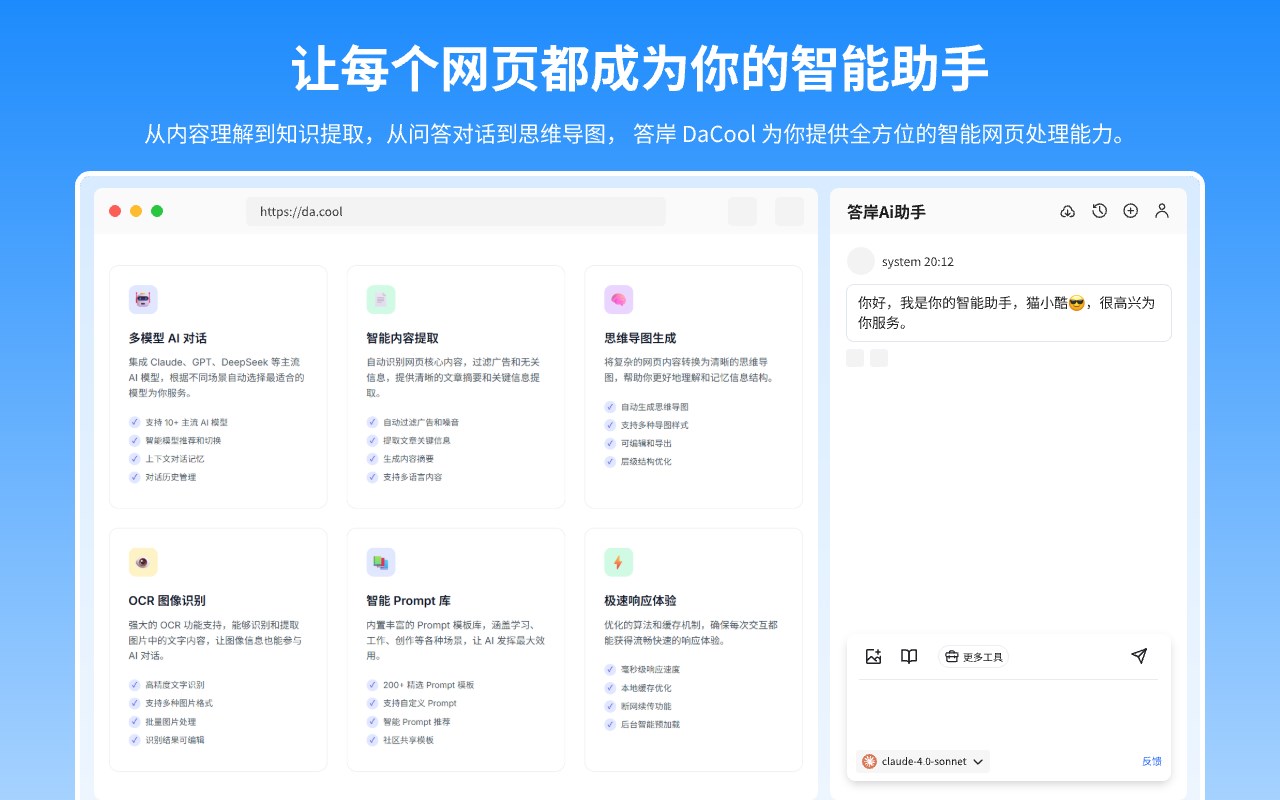Click the system 20:12 timestamp
1280x800 pixels.
pyautogui.click(x=918, y=262)
